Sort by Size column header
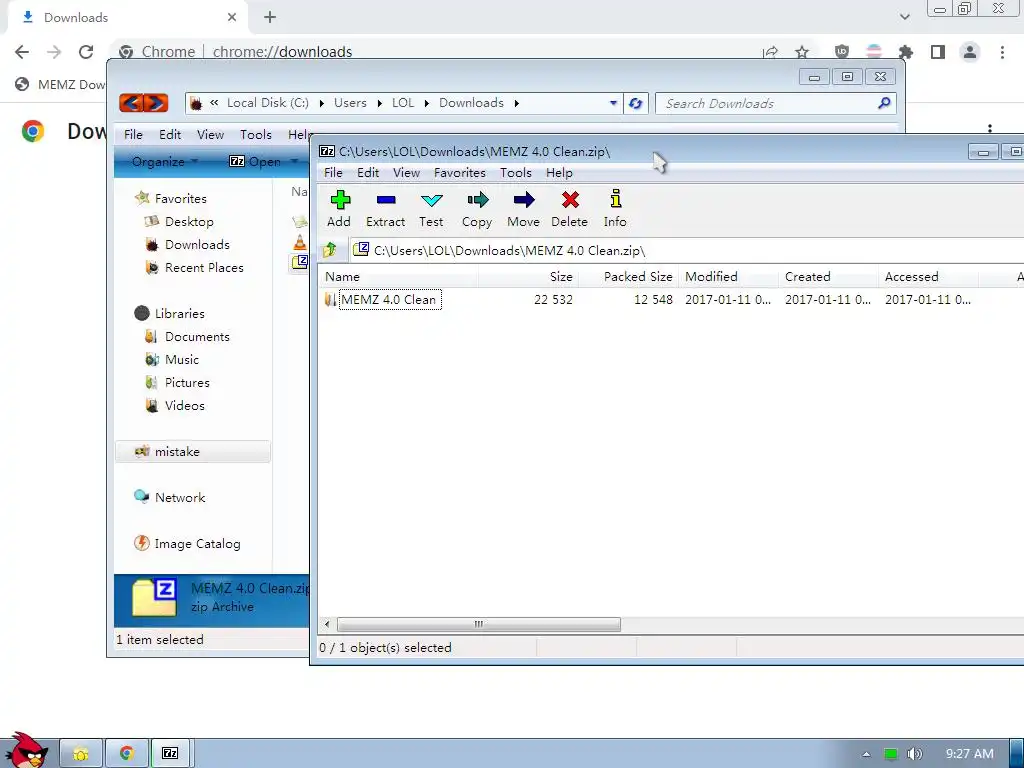The width and height of the screenshot is (1024, 768). point(528,277)
